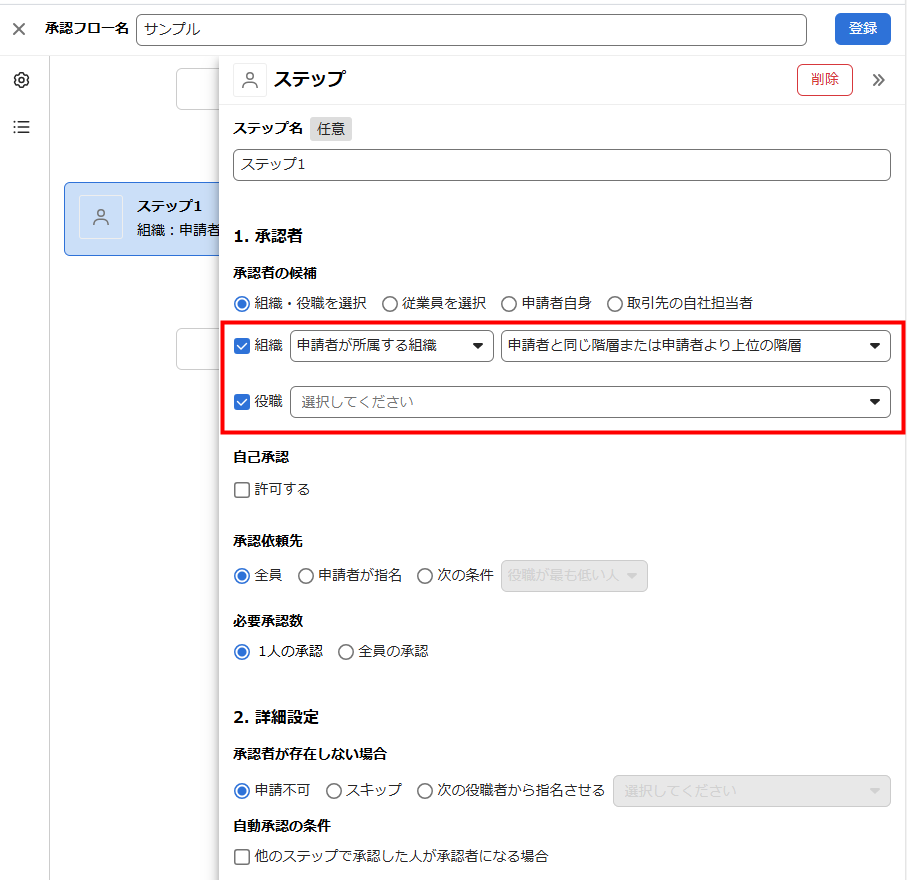Choose 全員の承認 radio button

347,652
